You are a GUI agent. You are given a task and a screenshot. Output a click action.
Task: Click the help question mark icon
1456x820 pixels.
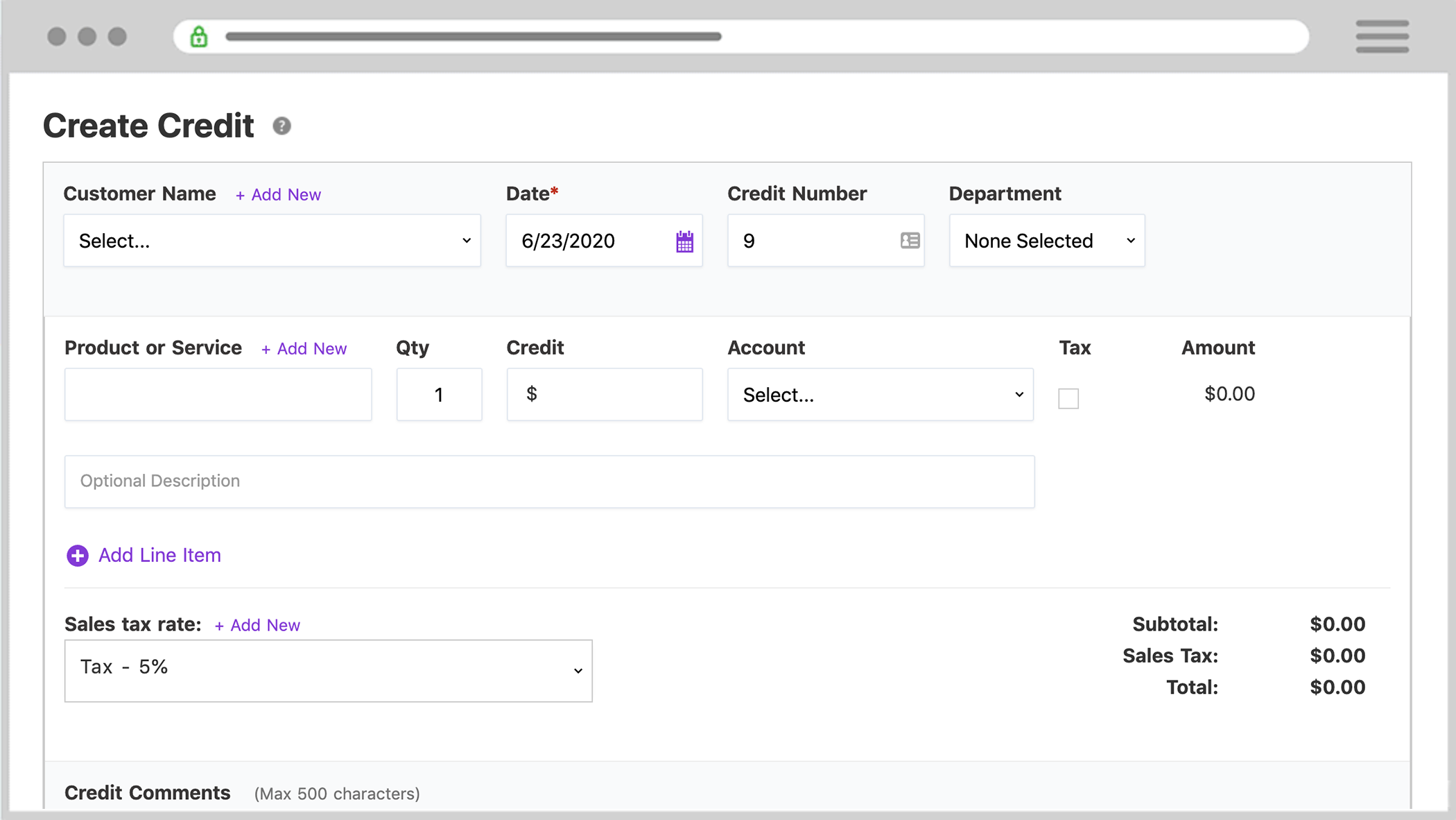(x=282, y=126)
